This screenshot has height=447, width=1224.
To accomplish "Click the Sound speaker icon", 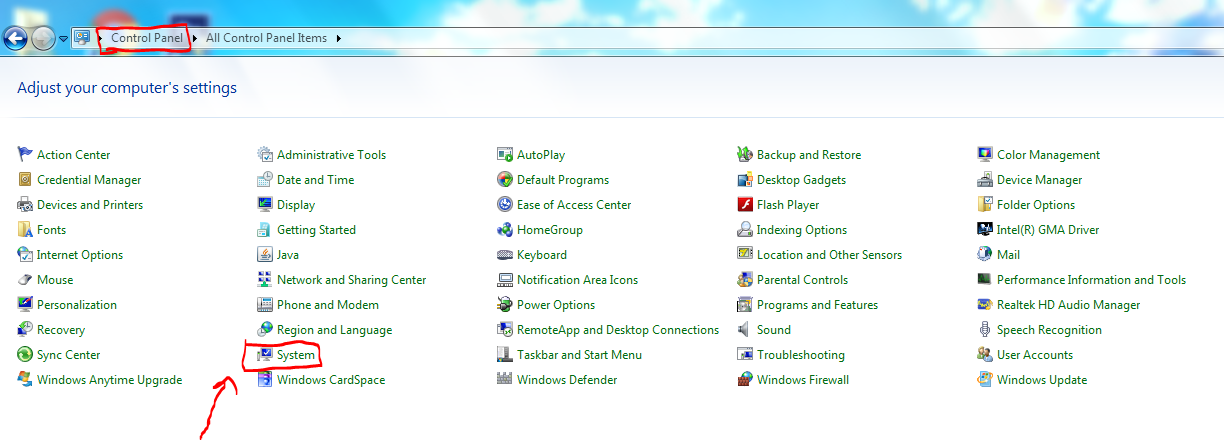I will tap(745, 329).
